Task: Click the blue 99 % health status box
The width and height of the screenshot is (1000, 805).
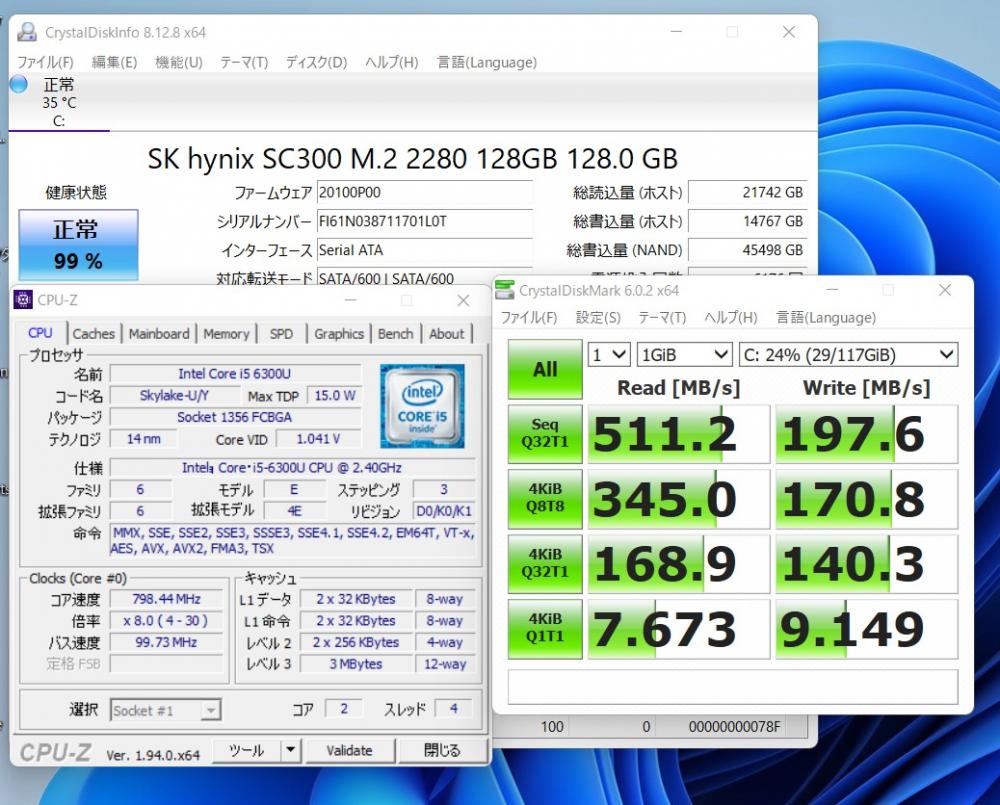Action: (x=78, y=245)
